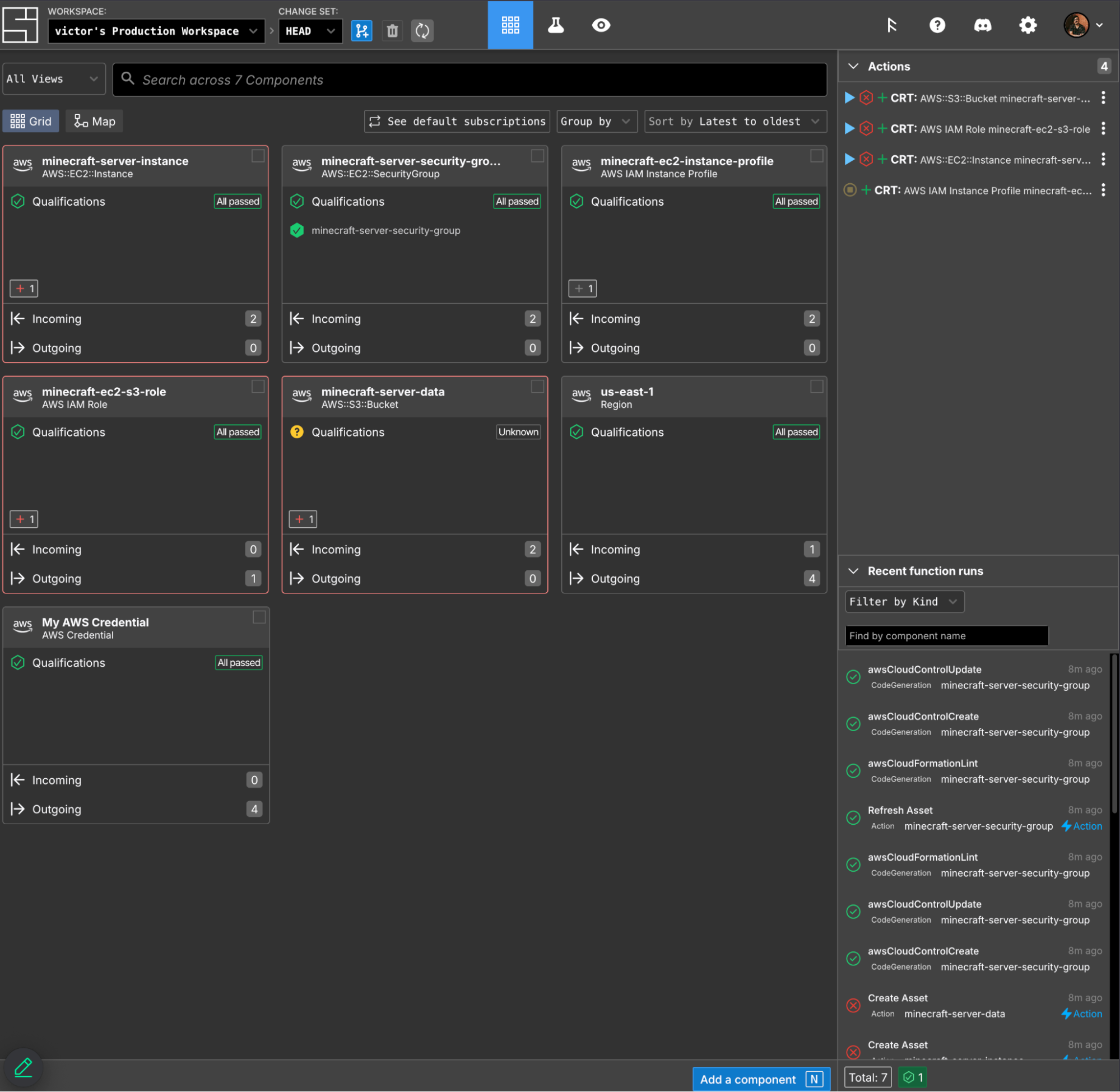Open kebab menu for S3 Bucket action
Viewport: 1120px width, 1092px height.
point(1103,98)
